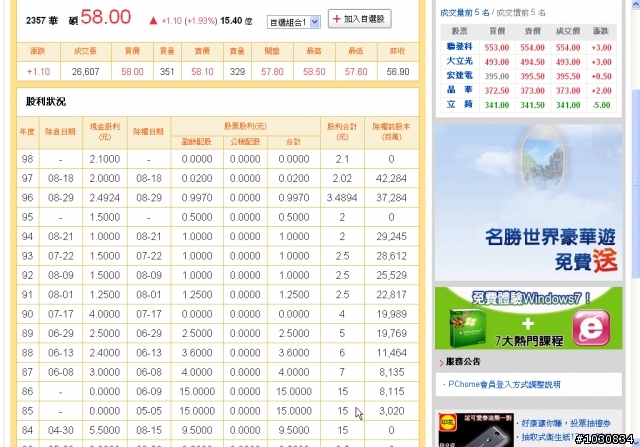Click the red up-triangle price change indicator

click(x=153, y=20)
